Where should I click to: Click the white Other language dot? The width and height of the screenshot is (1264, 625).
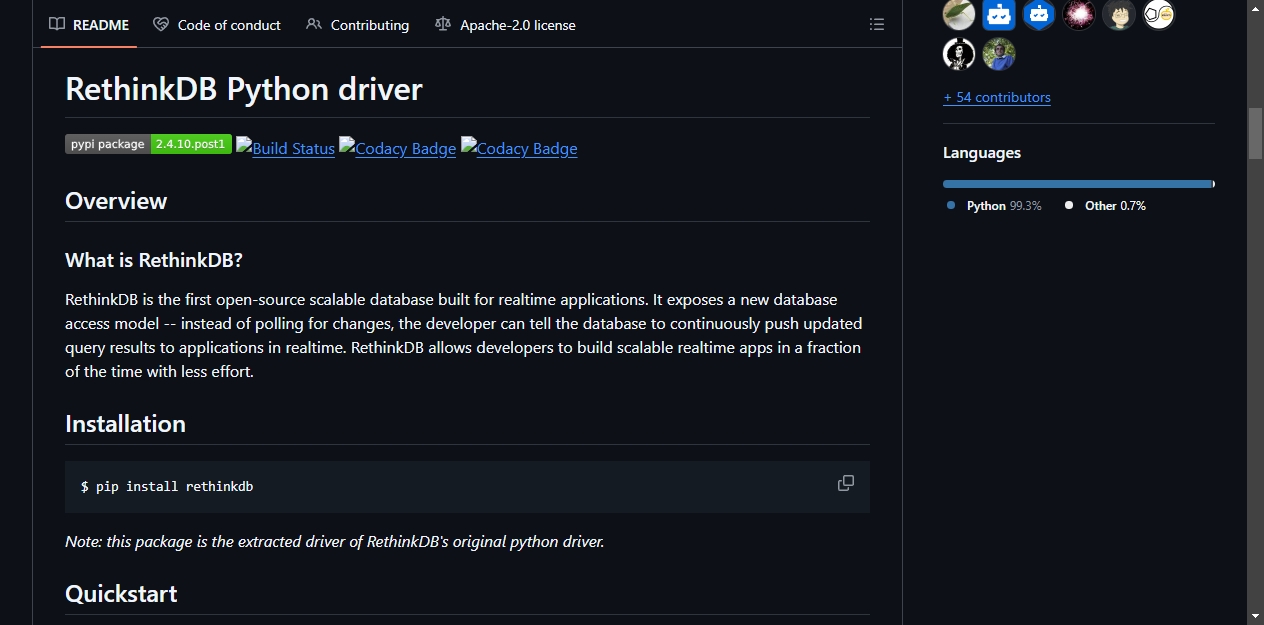click(x=1069, y=205)
